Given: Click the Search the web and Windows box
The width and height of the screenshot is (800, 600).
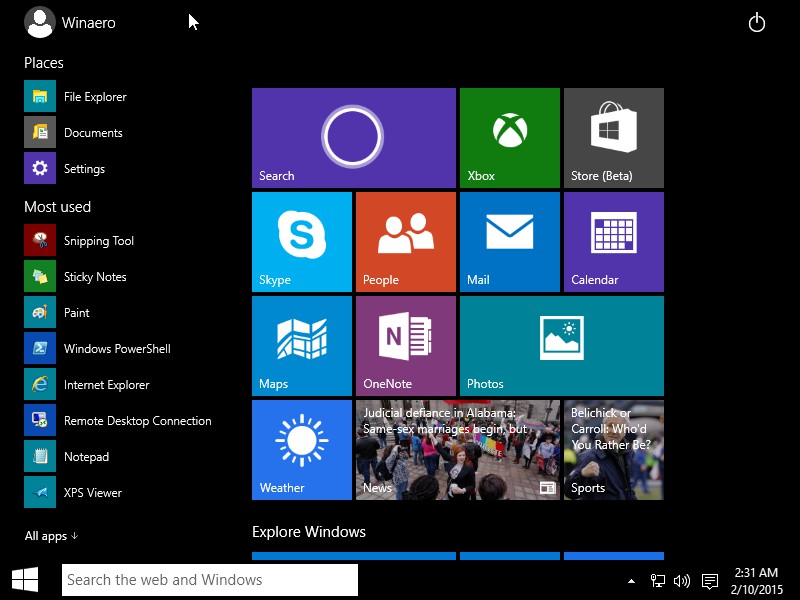Looking at the screenshot, I should point(210,580).
